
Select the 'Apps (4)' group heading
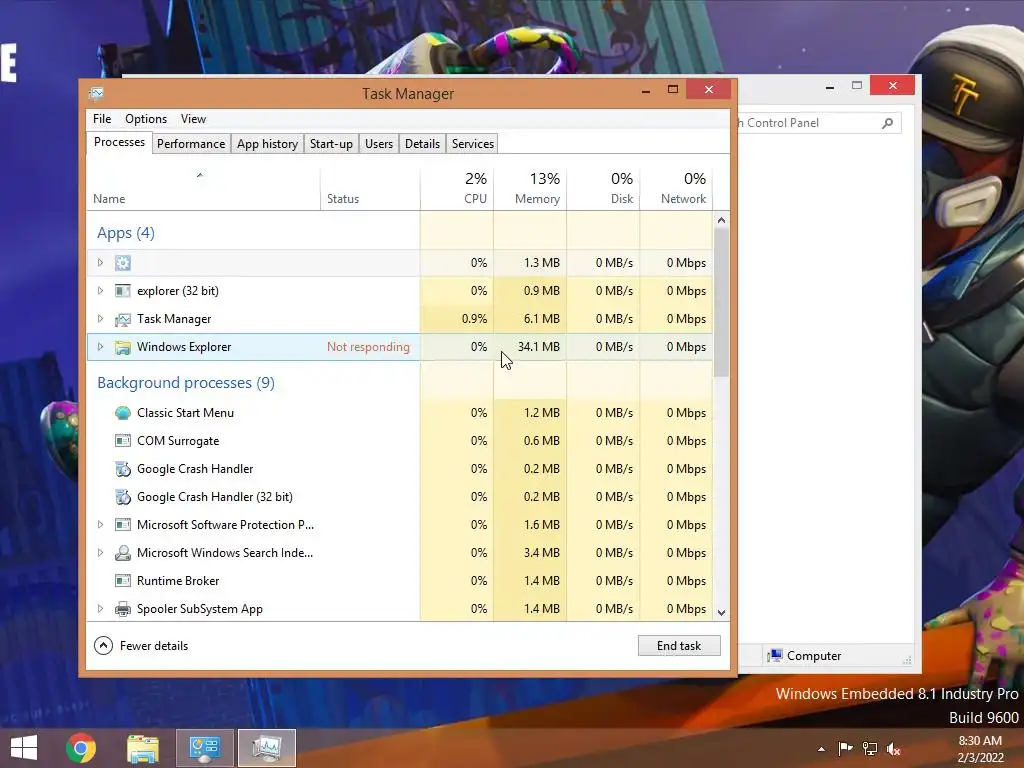pos(126,233)
